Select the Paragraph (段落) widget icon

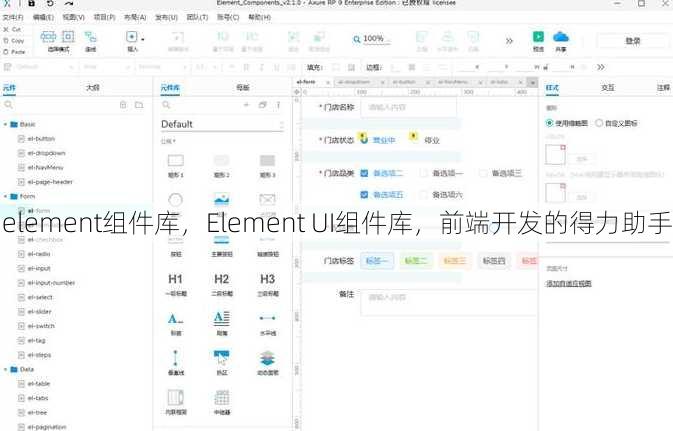tap(221, 318)
